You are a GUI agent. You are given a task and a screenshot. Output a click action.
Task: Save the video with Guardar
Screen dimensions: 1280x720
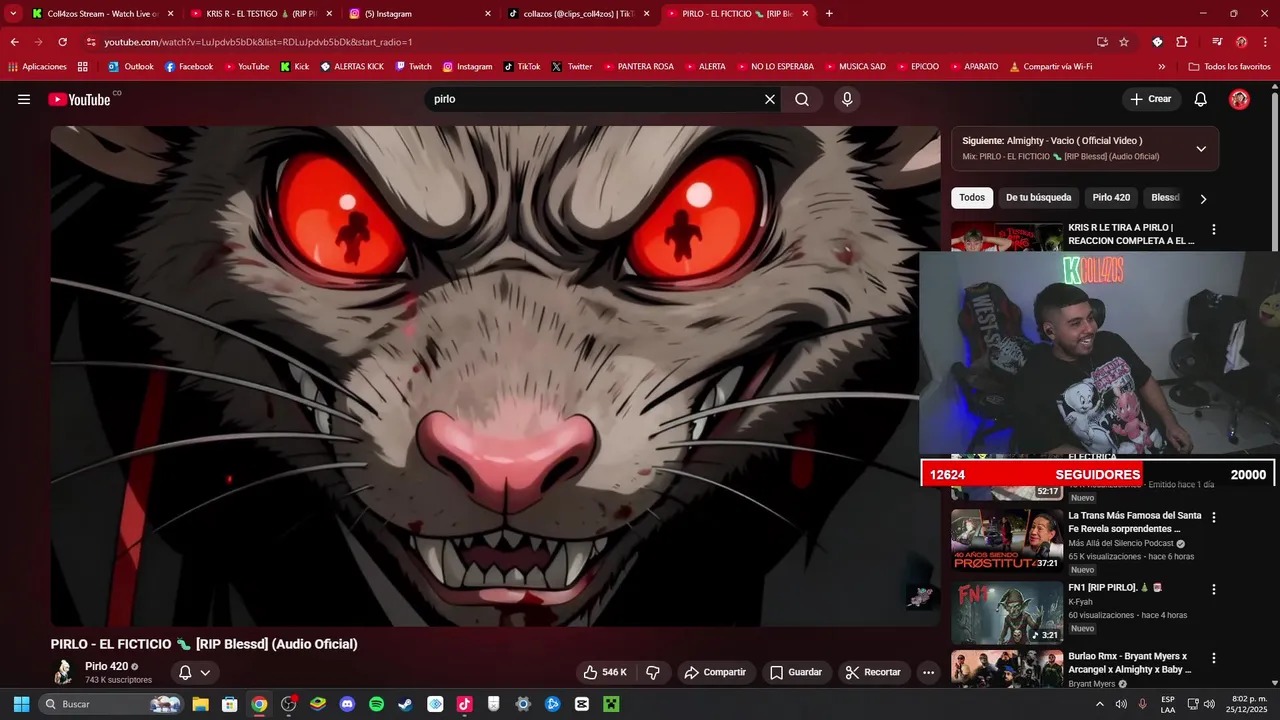coord(796,672)
